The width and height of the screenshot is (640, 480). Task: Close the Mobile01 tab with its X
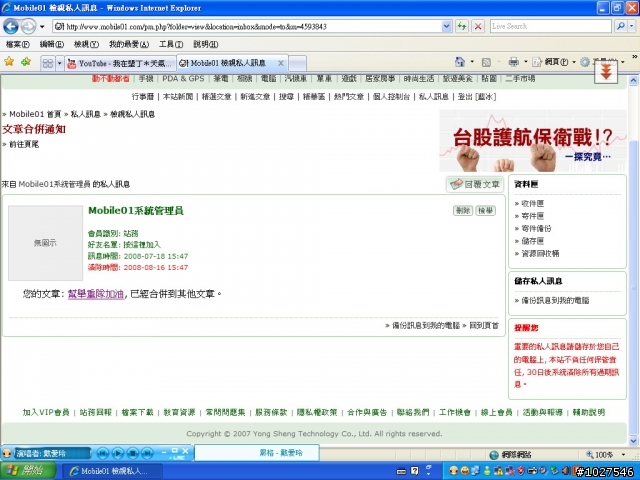(281, 63)
